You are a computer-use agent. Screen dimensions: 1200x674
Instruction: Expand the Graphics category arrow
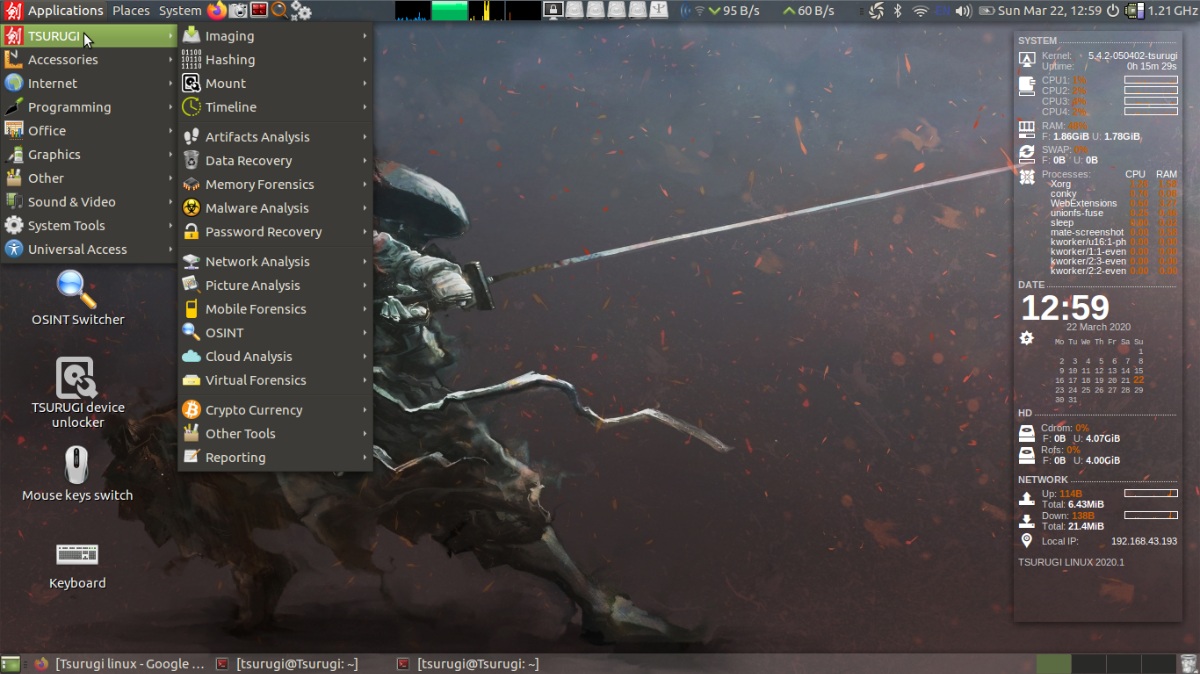pyautogui.click(x=171, y=155)
